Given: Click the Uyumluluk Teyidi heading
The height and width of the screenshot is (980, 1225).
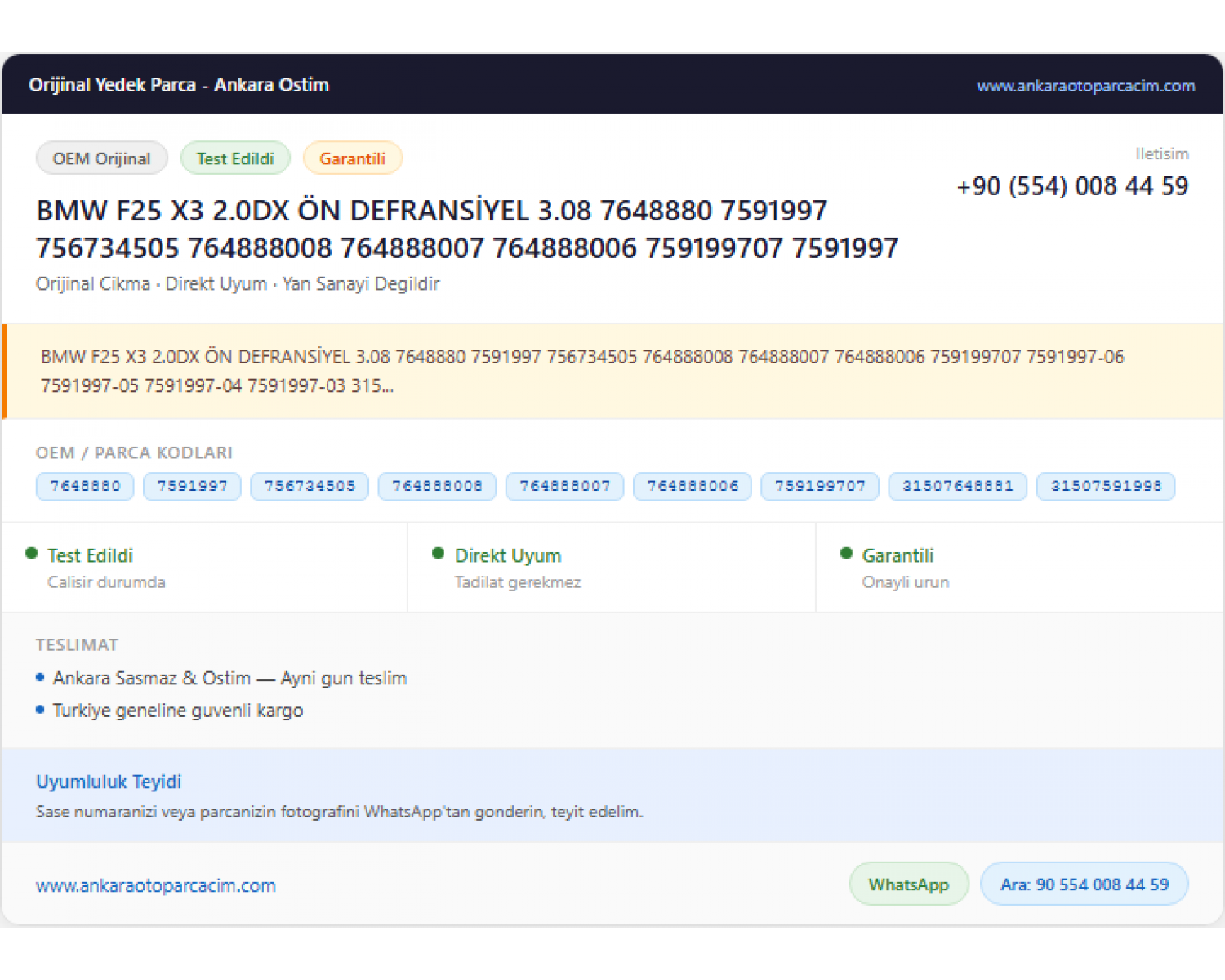Looking at the screenshot, I should pyautogui.click(x=109, y=782).
